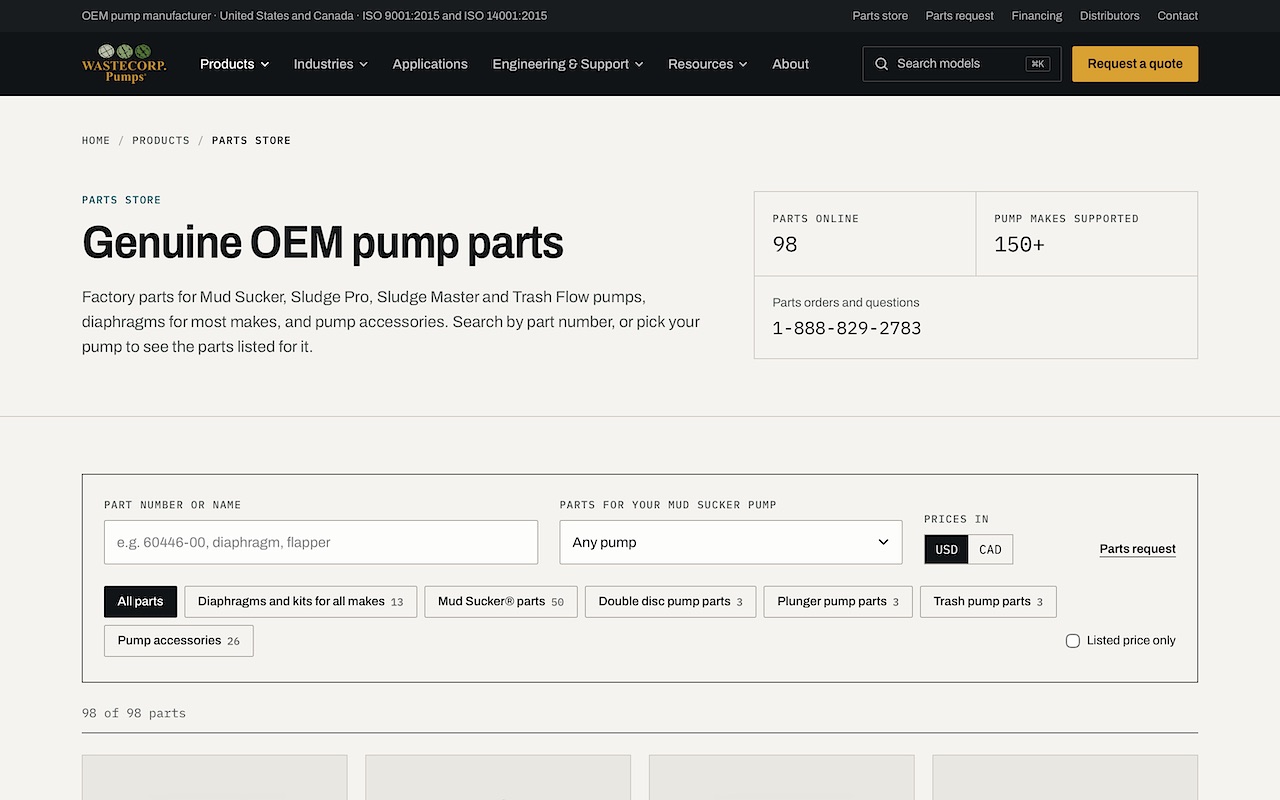Open the Engineering & Support dropdown
Screen dimensions: 1280x800
(x=568, y=64)
